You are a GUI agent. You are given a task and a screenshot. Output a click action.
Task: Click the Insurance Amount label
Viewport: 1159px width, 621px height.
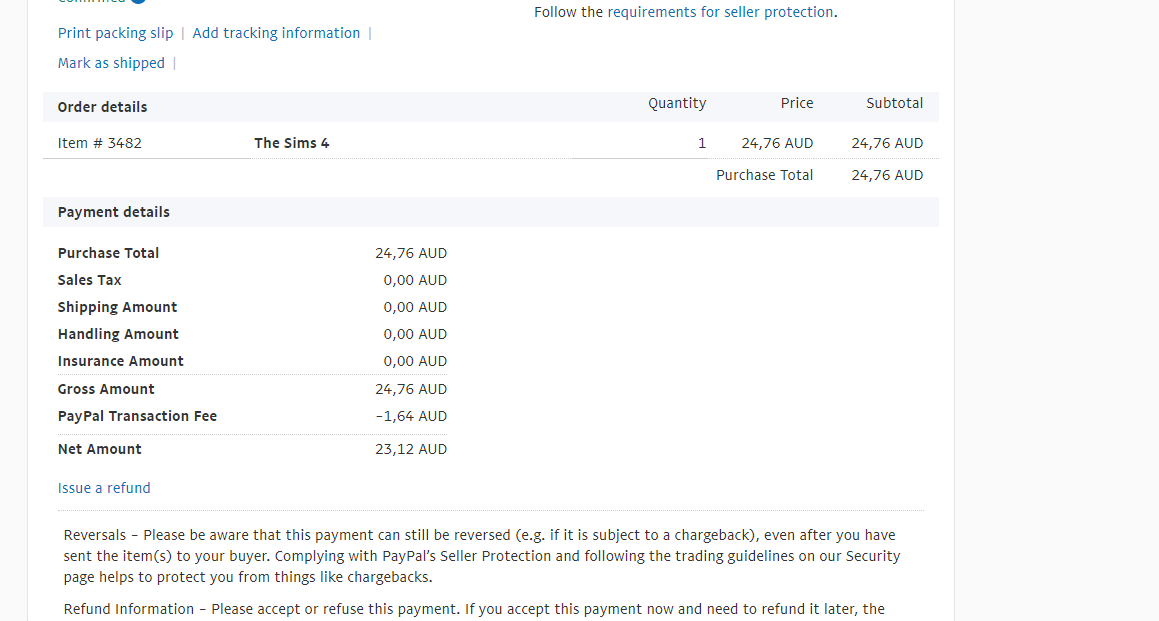[x=121, y=361]
